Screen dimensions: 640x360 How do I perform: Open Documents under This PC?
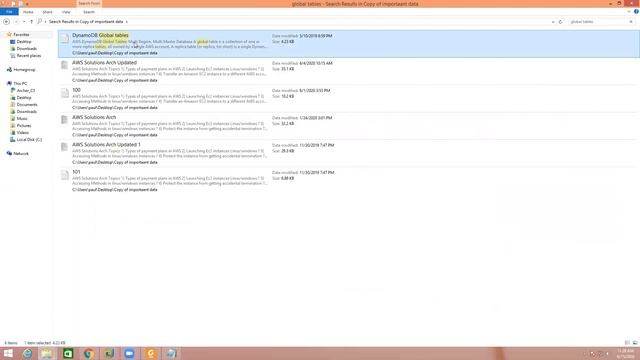click(27, 104)
